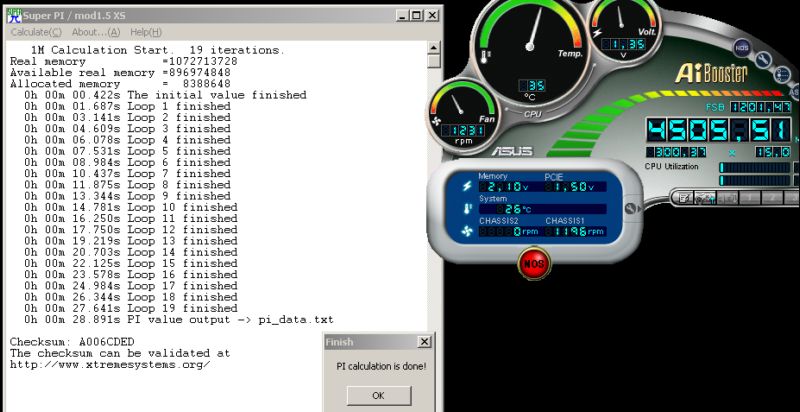
Task: Click 'The initial value finished' line
Action: [165, 95]
